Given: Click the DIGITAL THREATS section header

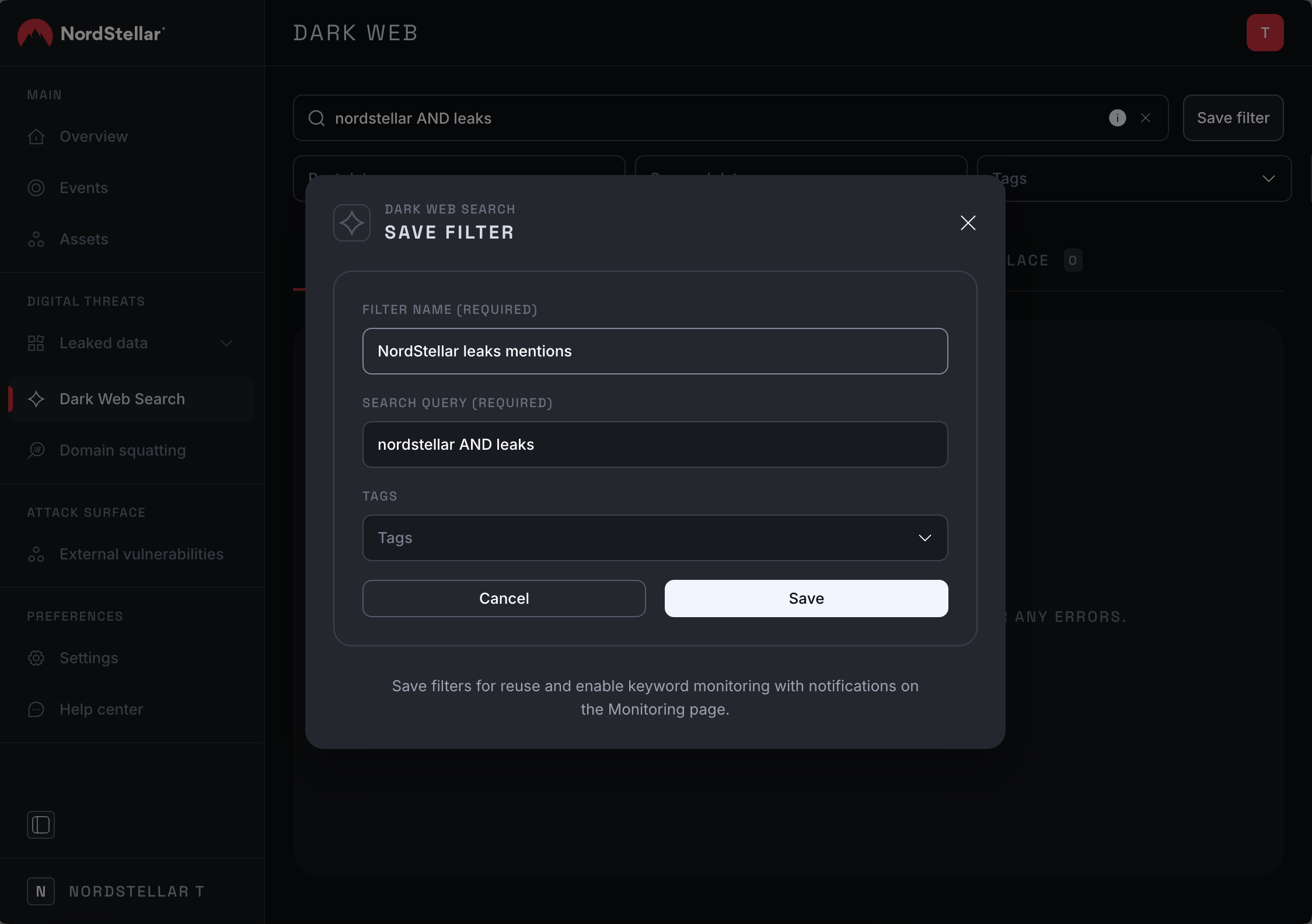Looking at the screenshot, I should point(86,301).
